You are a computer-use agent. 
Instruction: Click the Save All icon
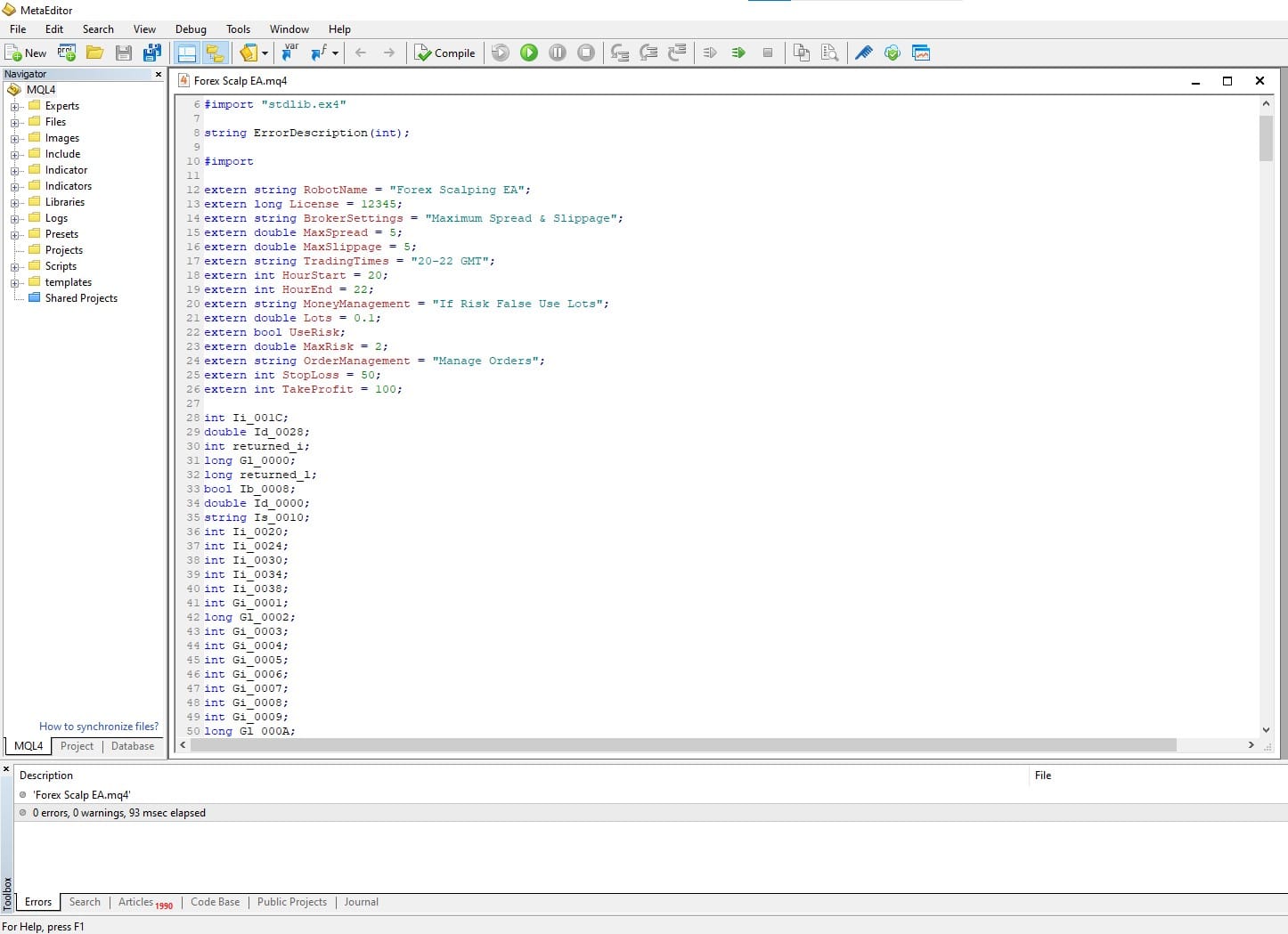tap(151, 53)
